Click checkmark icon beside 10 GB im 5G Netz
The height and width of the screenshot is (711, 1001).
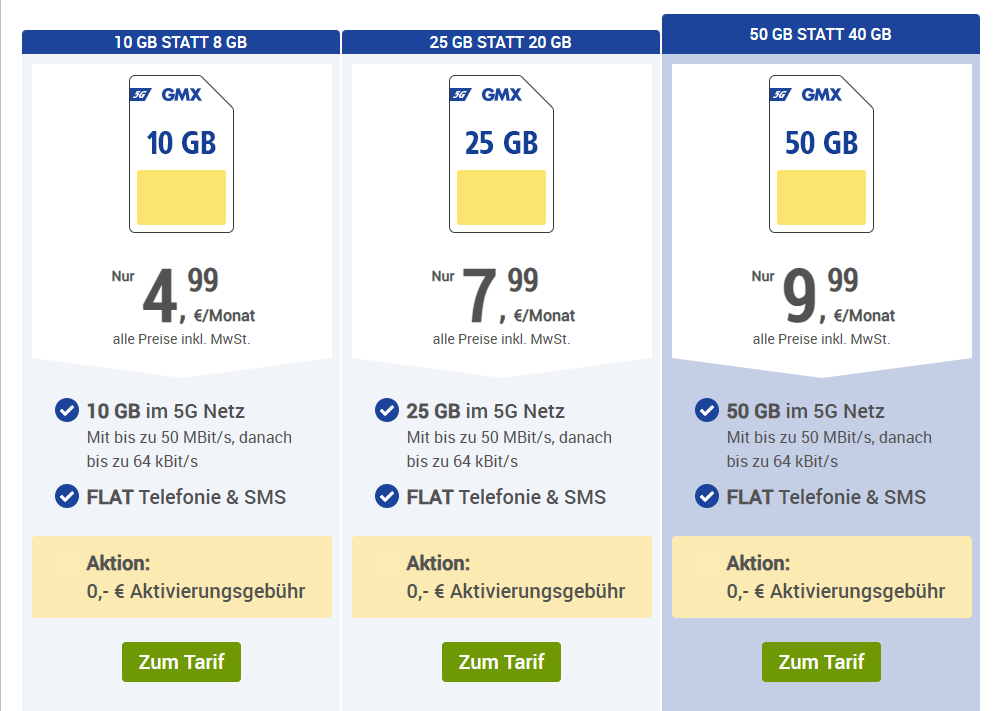(x=67, y=410)
